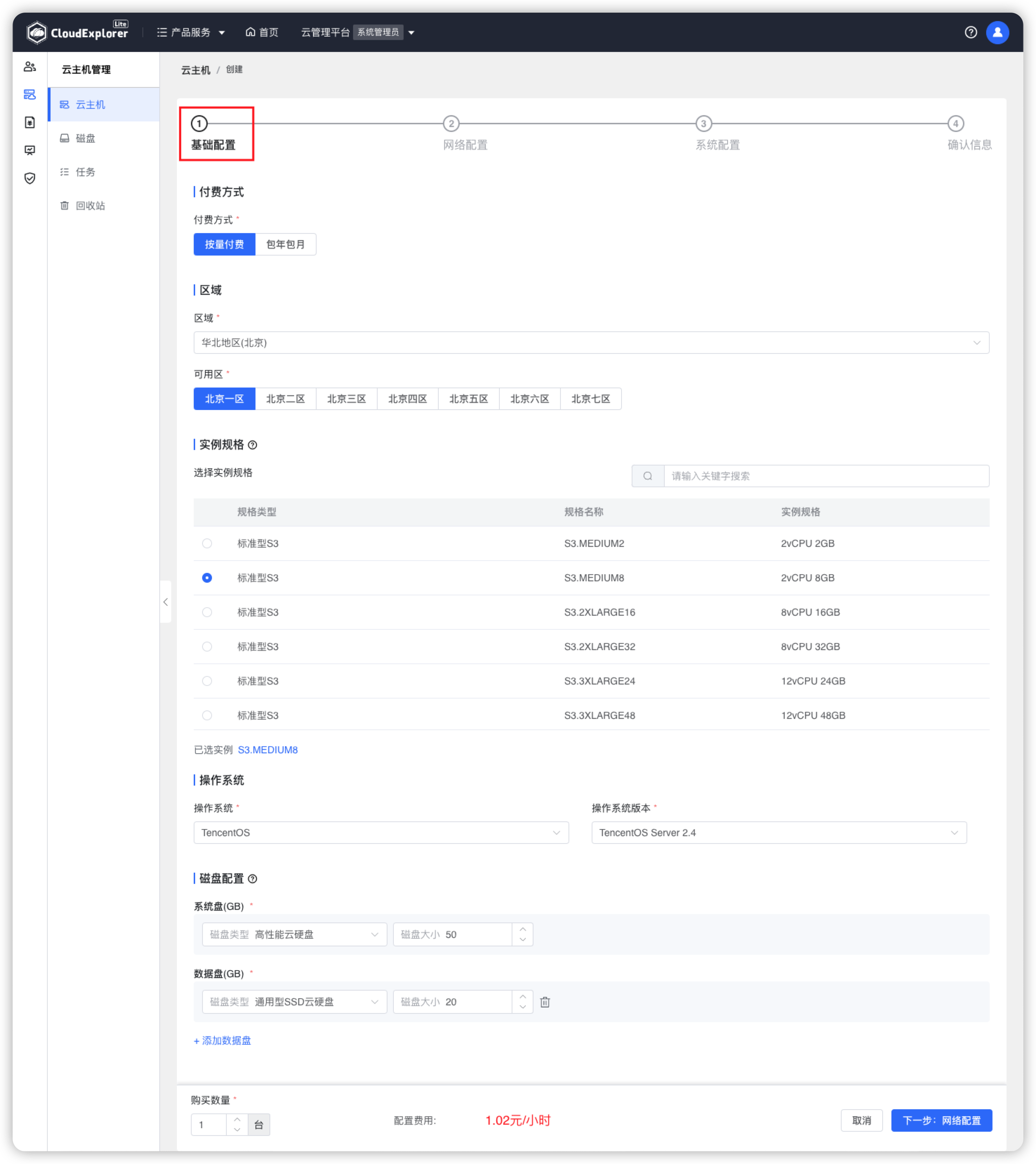The height and width of the screenshot is (1164, 1036).
Task: Collapse the sidebar with the arrow handle
Action: pyautogui.click(x=166, y=602)
